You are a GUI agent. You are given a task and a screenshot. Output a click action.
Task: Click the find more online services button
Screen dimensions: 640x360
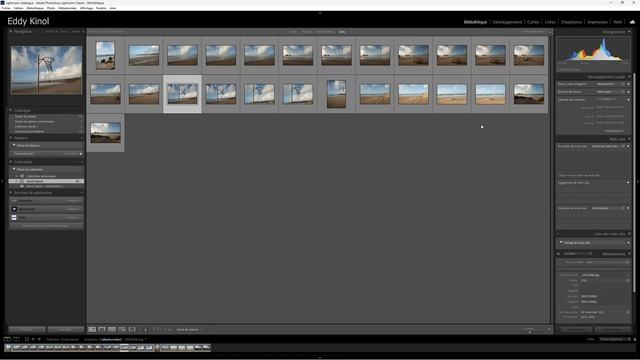[46, 226]
